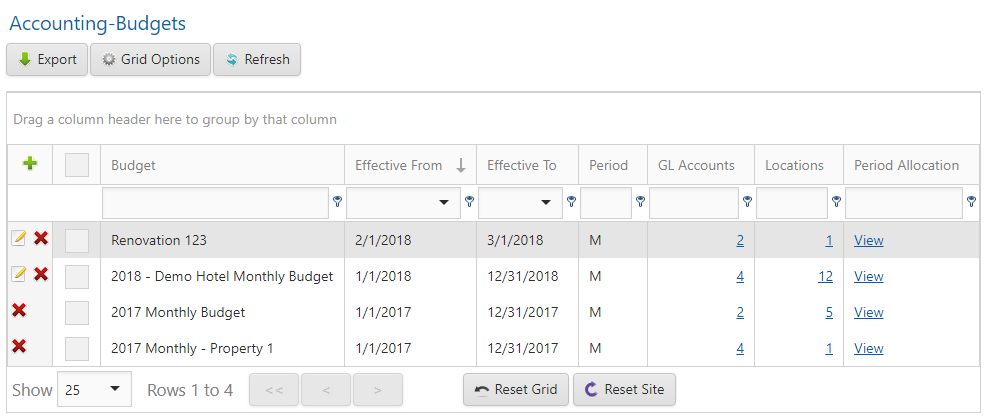Edit the Renovation 123 budget row
The width and height of the screenshot is (988, 420).
[x=19, y=239]
